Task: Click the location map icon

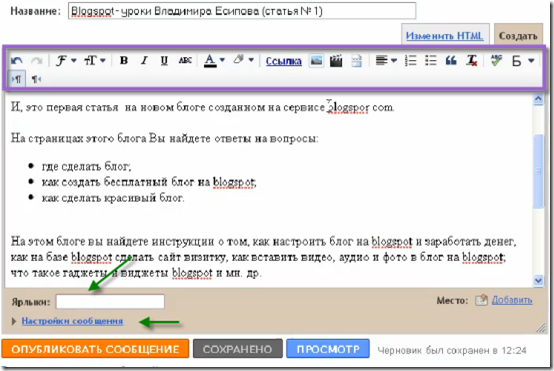Action: coord(481,300)
